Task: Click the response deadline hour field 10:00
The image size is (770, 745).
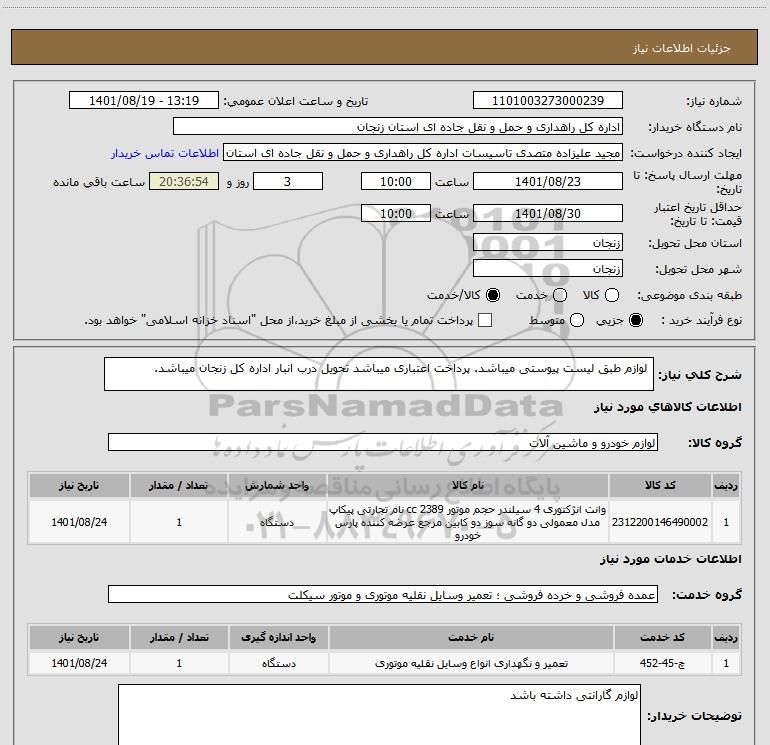Action: click(x=396, y=181)
